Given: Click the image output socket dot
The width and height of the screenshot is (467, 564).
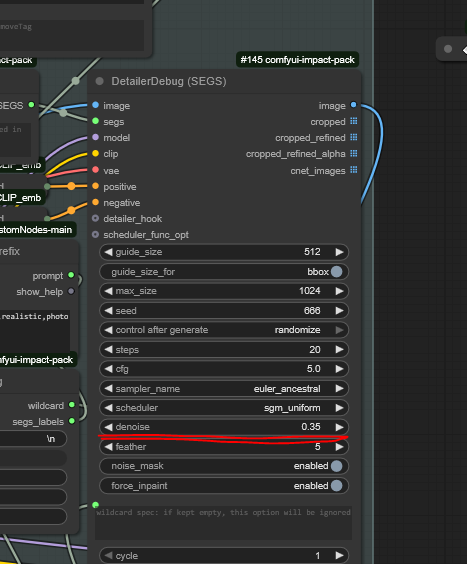Looking at the screenshot, I should click(353, 105).
